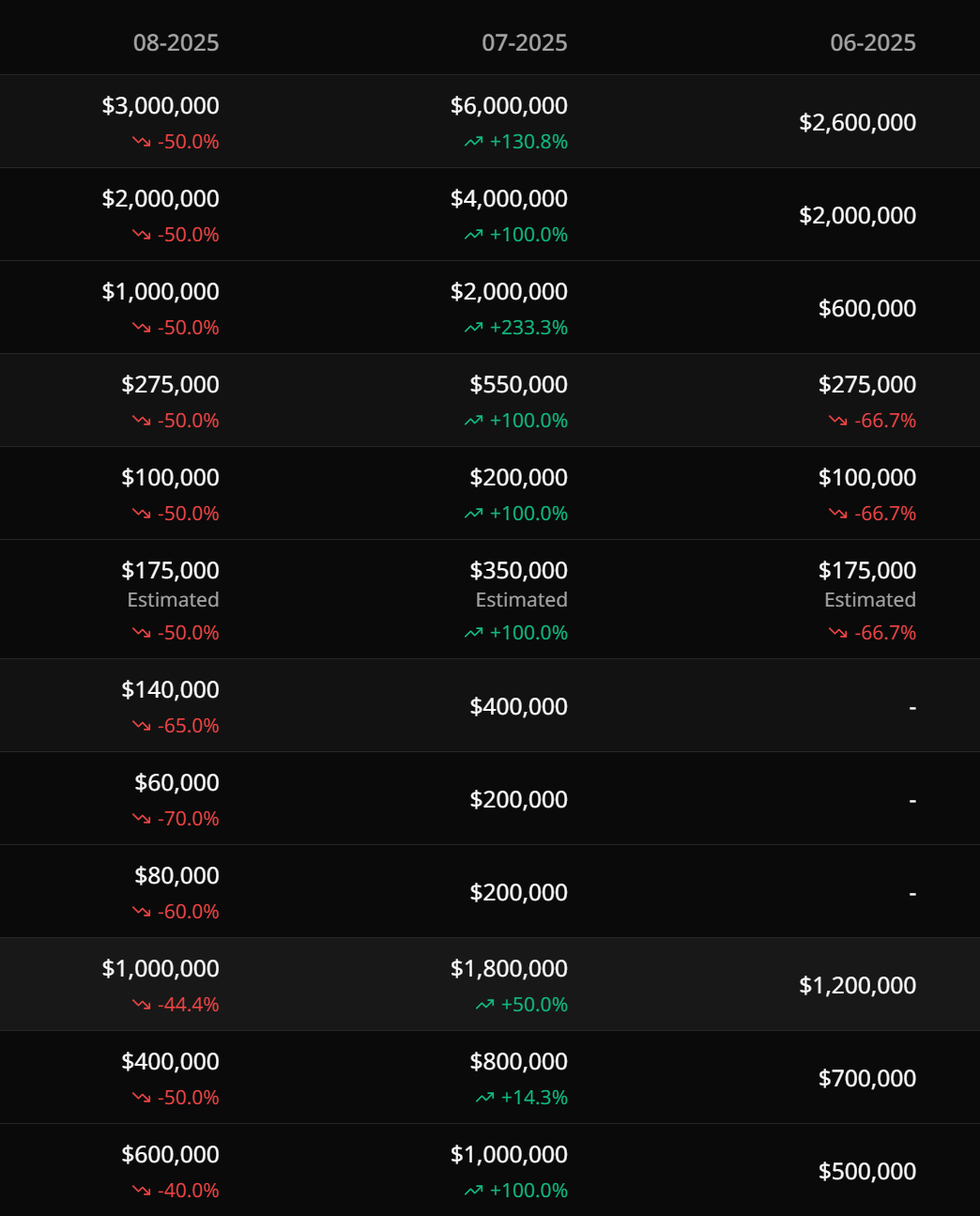This screenshot has height=1216, width=980.
Task: Select the $1,200,000 cell
Action: pyautogui.click(x=857, y=985)
